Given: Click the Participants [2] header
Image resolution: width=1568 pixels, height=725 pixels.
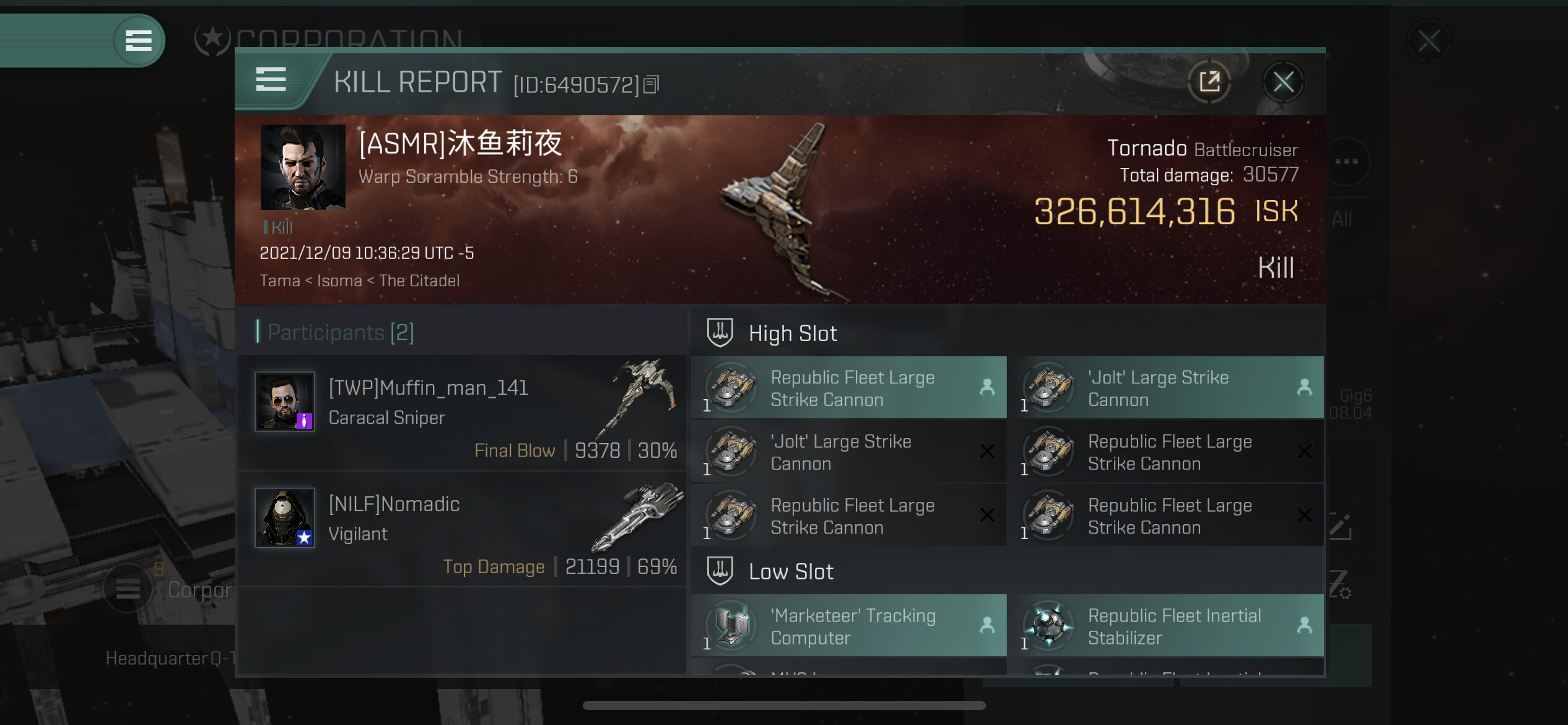Looking at the screenshot, I should click(x=340, y=332).
